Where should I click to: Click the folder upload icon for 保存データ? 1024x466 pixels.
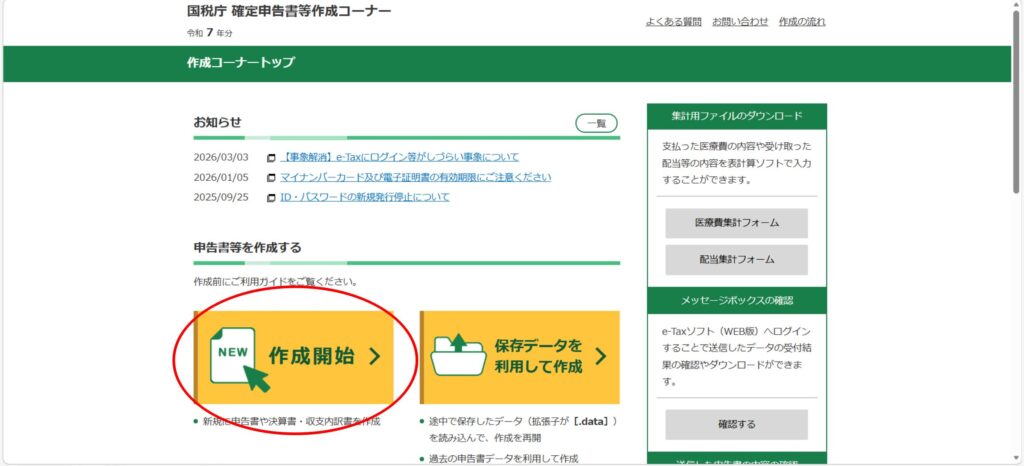pyautogui.click(x=458, y=354)
